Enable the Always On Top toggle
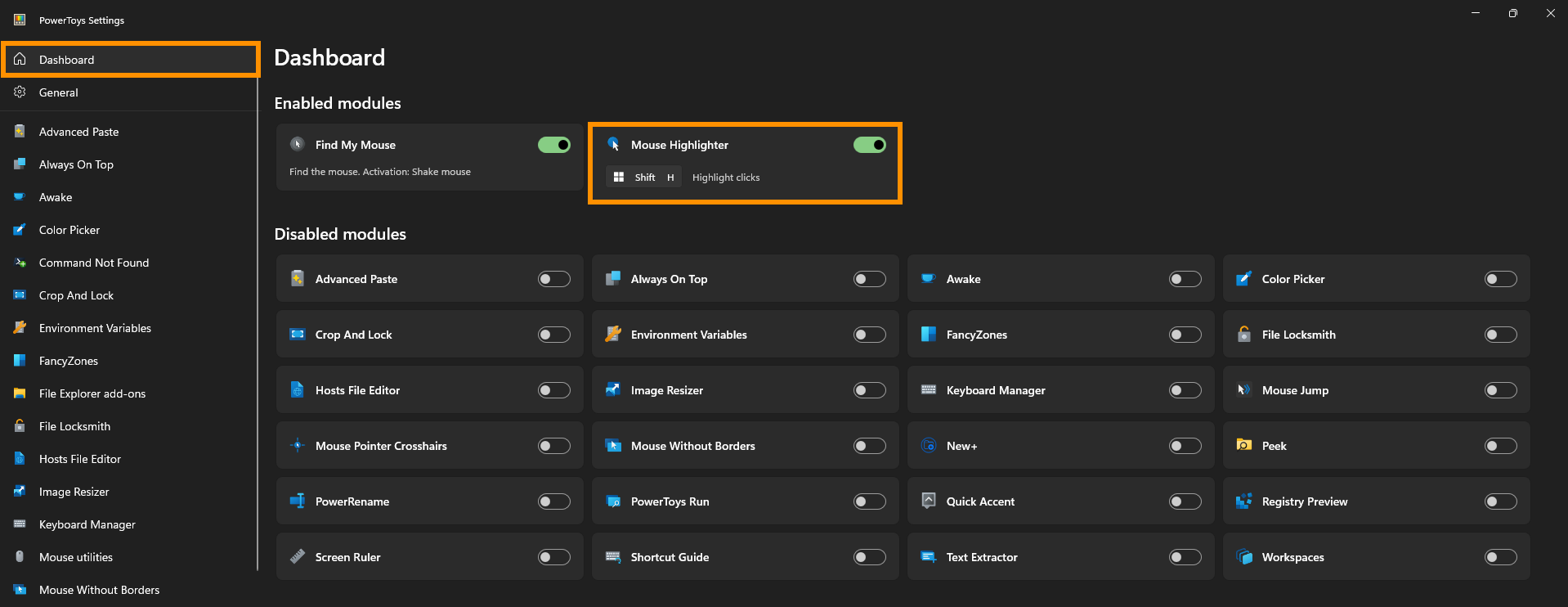This screenshot has width=1568, height=607. click(x=870, y=279)
